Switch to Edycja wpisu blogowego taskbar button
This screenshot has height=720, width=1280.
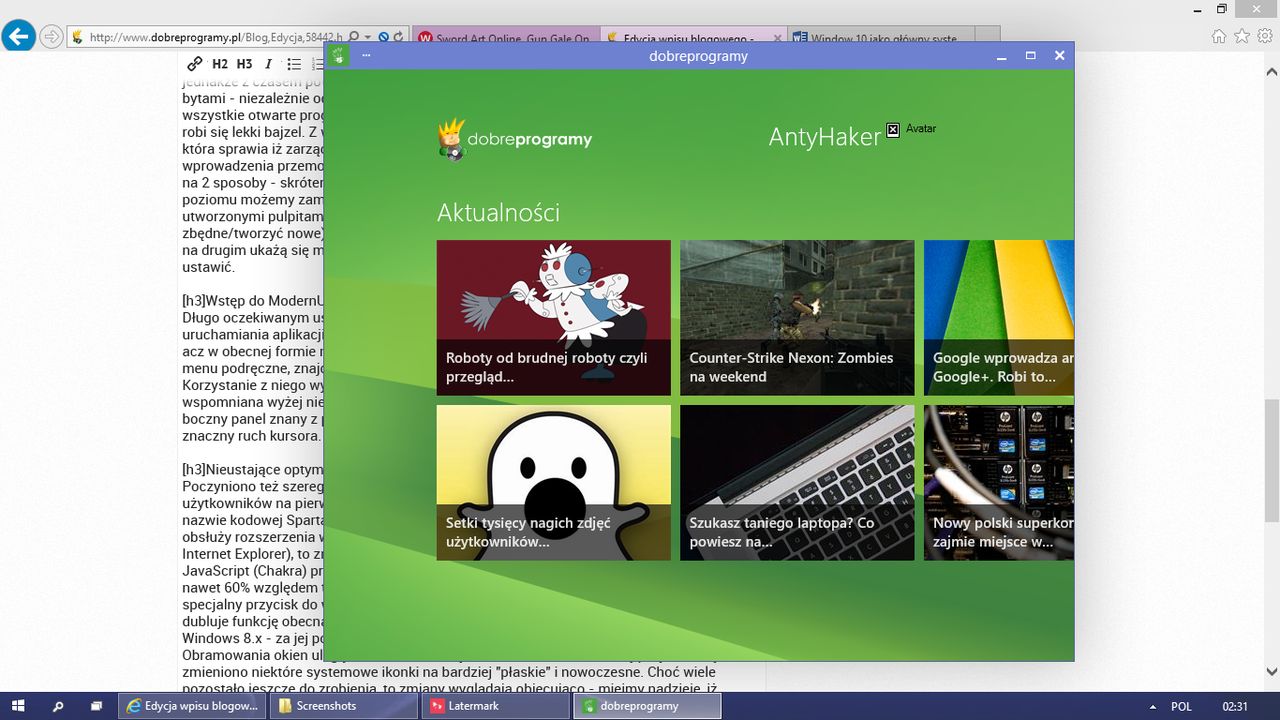click(x=193, y=706)
